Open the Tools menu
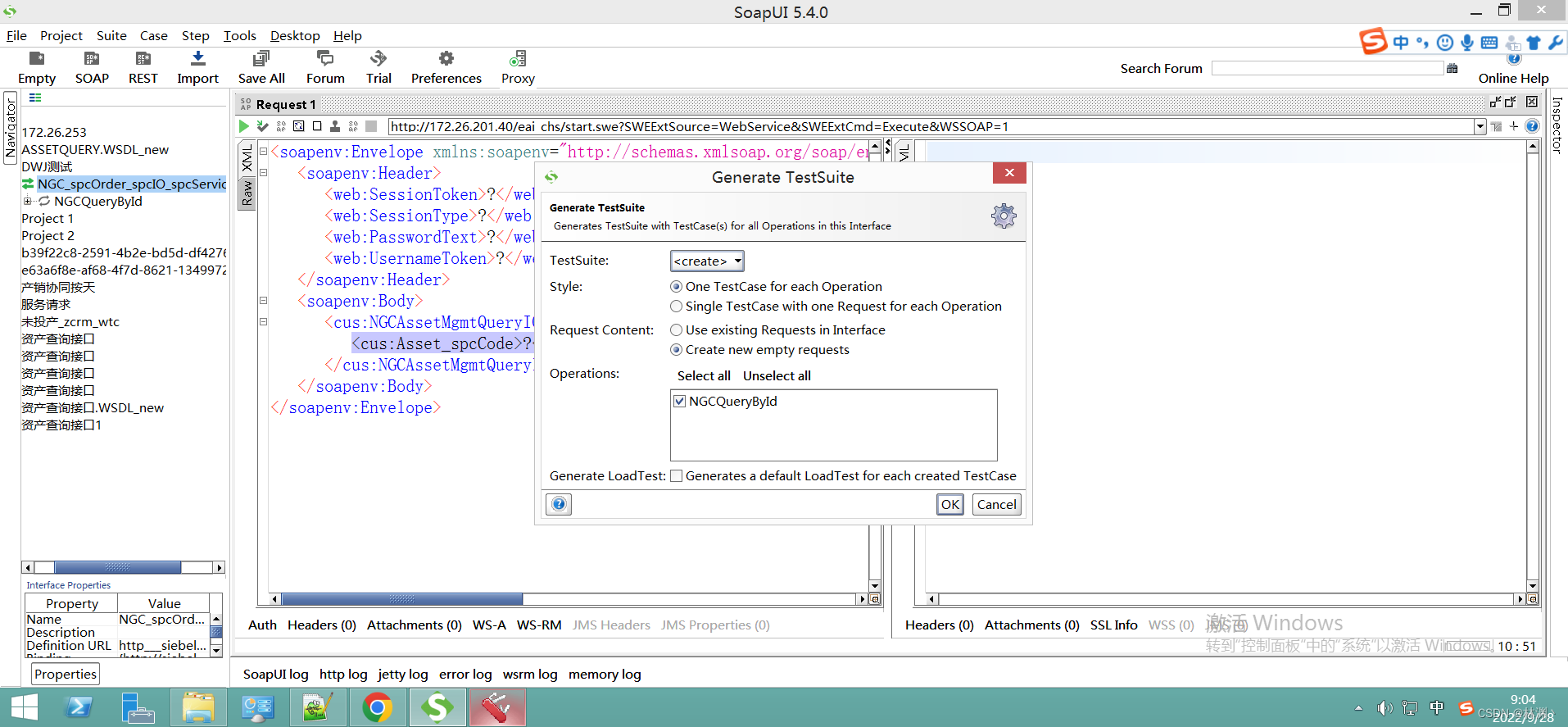 coord(240,35)
